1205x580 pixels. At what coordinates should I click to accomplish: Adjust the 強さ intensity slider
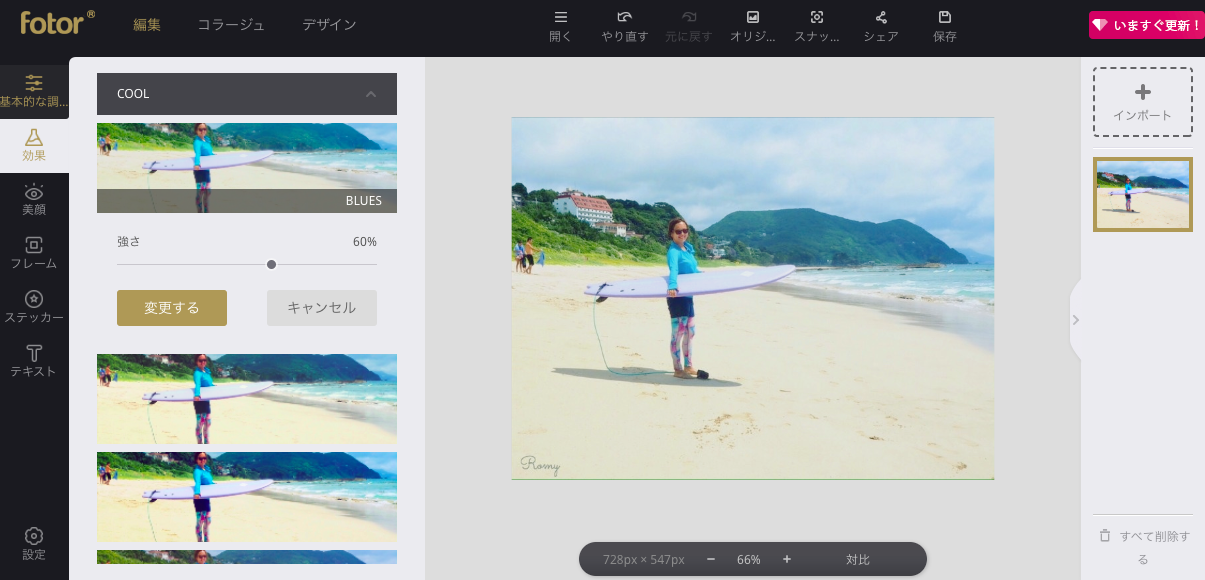[271, 264]
